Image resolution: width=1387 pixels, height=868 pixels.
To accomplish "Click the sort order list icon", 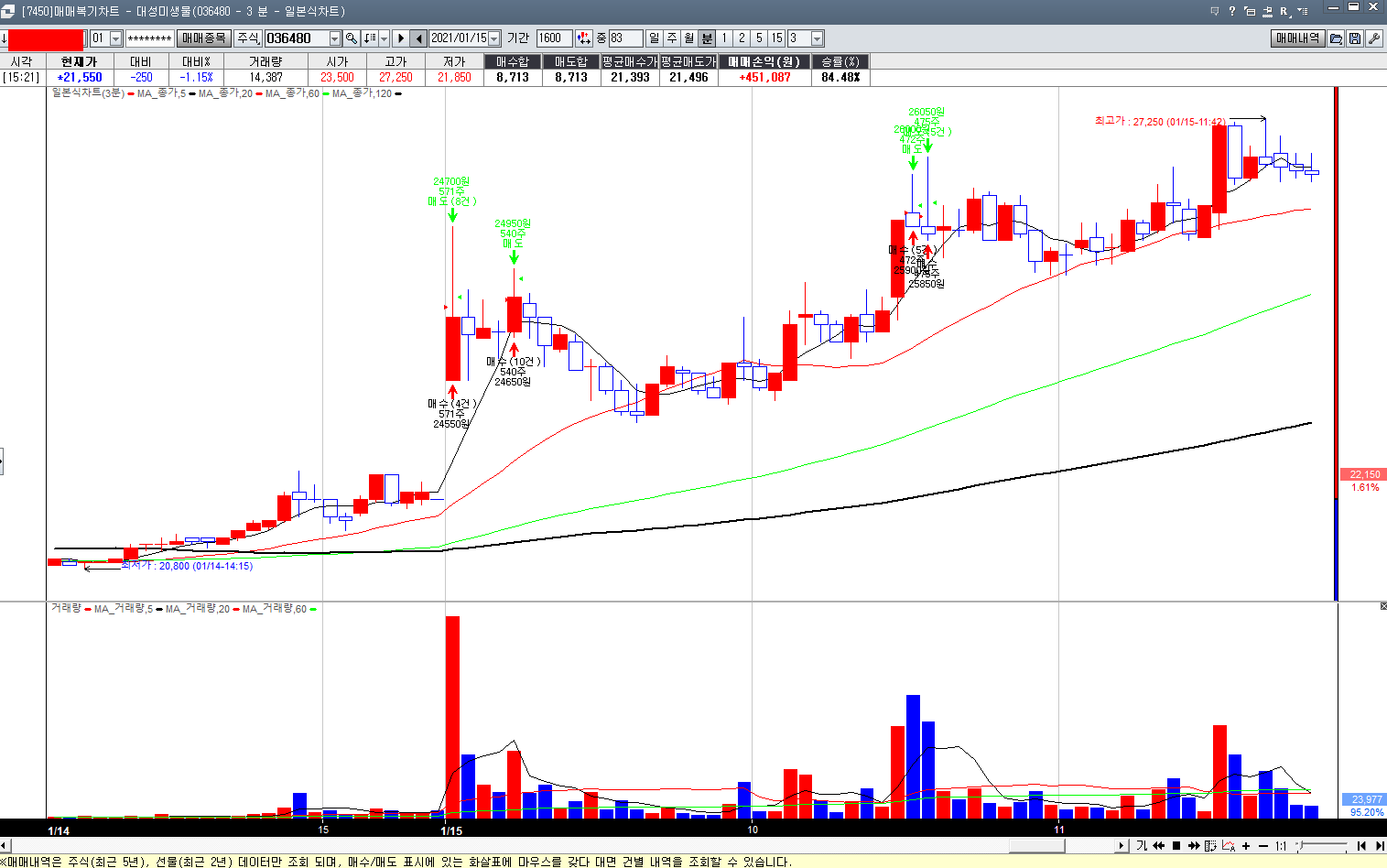I will point(369,38).
